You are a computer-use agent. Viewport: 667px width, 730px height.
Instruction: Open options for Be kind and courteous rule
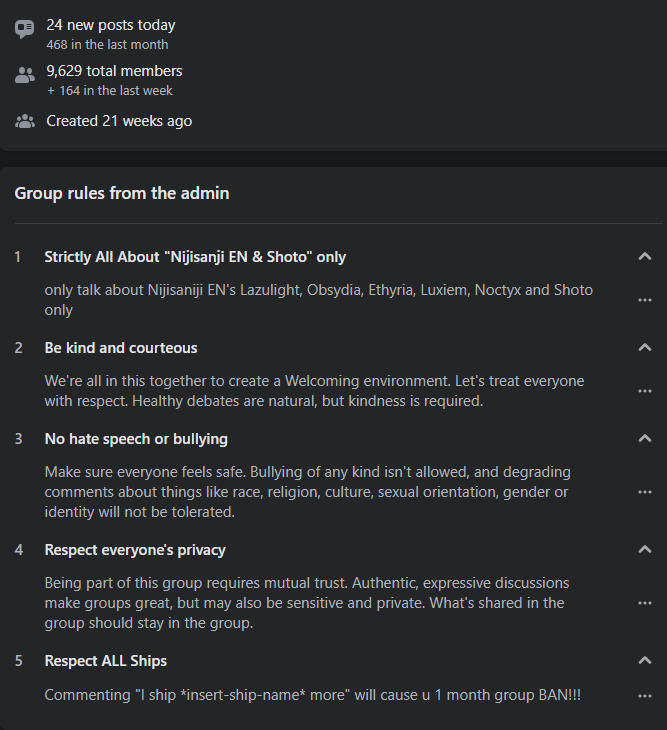(645, 391)
